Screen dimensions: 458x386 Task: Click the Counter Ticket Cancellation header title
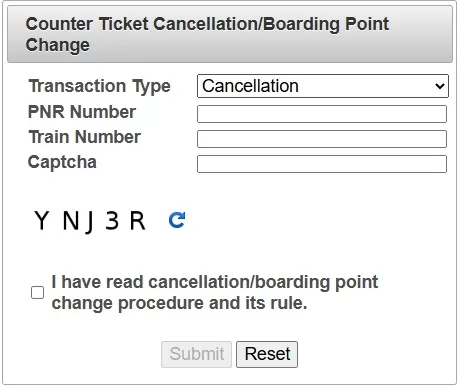pyautogui.click(x=207, y=34)
